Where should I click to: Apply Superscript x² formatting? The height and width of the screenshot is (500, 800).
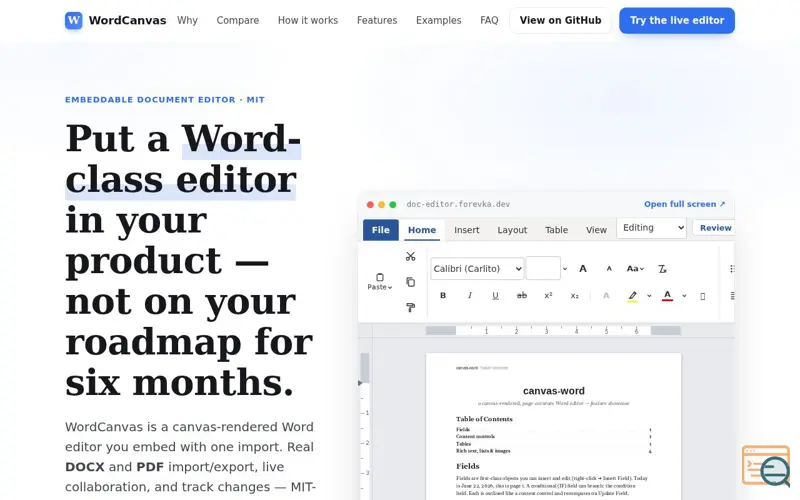pyautogui.click(x=548, y=295)
